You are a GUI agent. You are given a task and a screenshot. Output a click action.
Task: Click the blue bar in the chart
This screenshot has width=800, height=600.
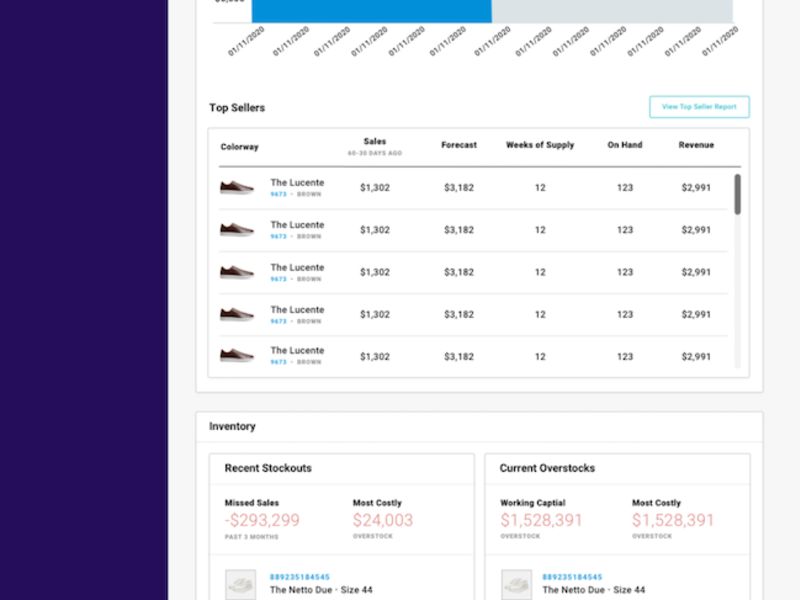tap(371, 11)
